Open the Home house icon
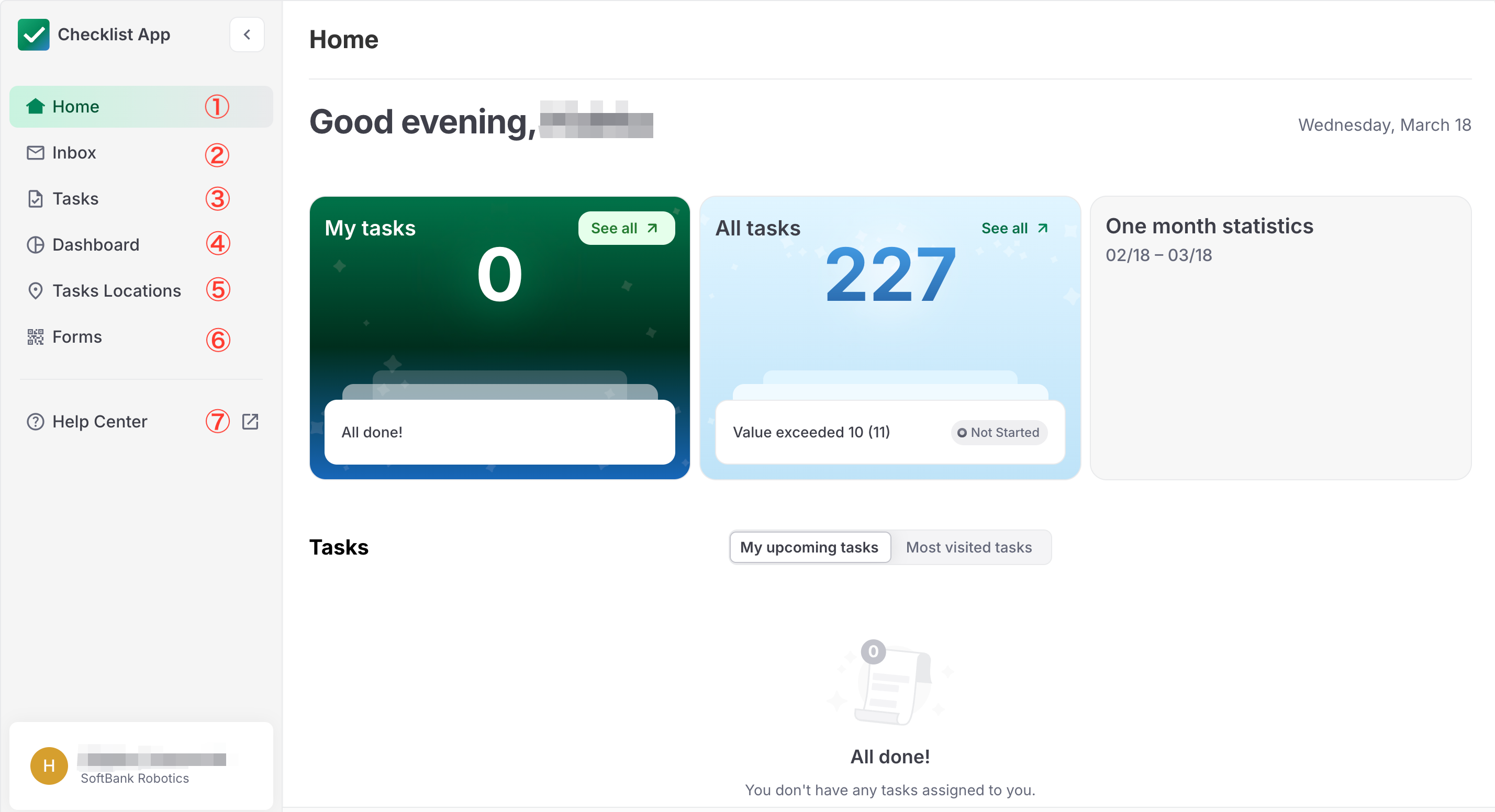The height and width of the screenshot is (812, 1495). point(36,106)
